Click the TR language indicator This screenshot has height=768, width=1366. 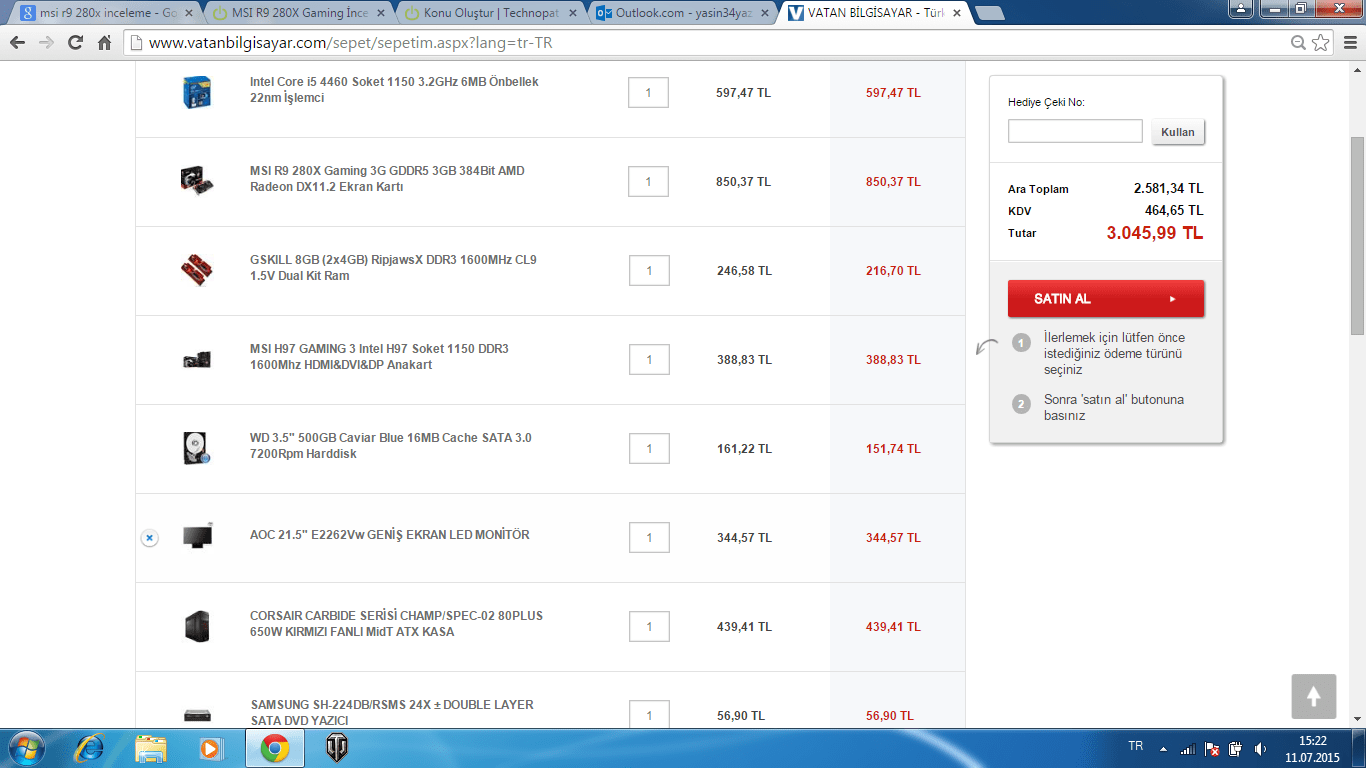1136,747
